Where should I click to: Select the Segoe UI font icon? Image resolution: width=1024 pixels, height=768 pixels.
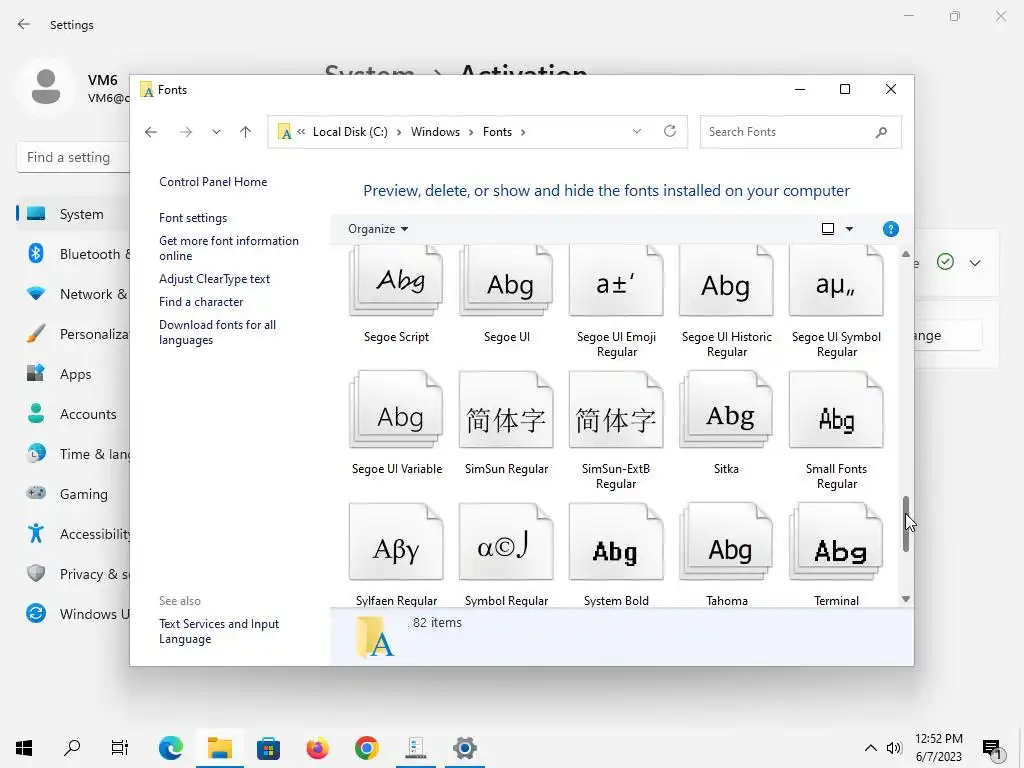point(506,281)
